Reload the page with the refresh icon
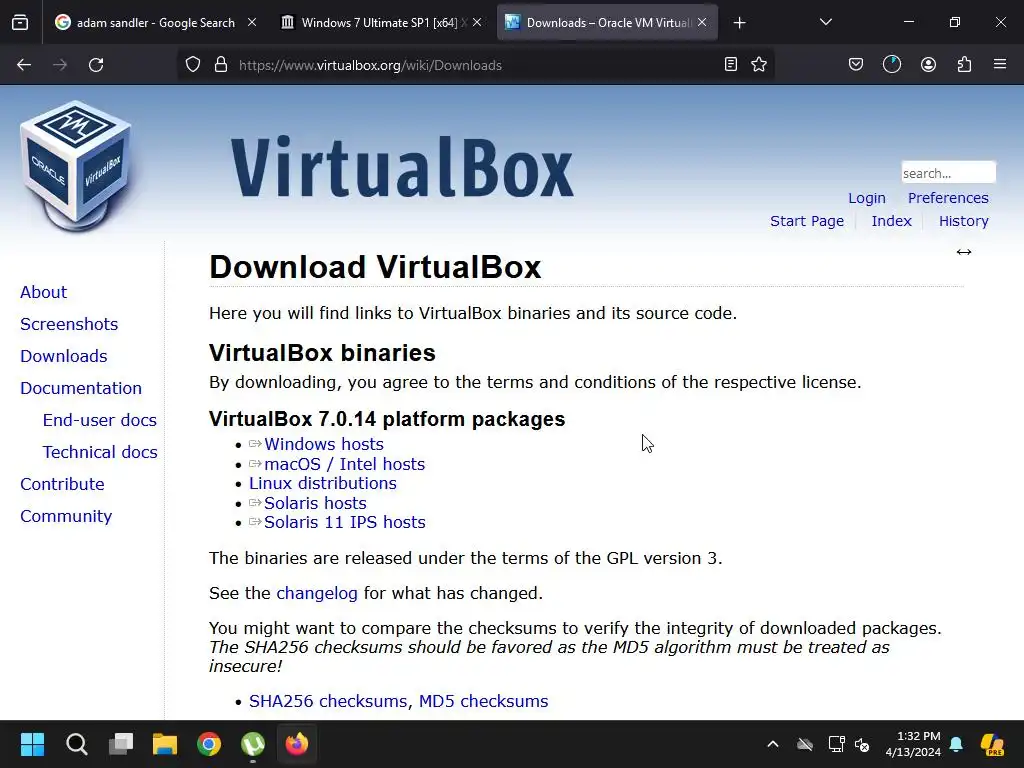Image resolution: width=1024 pixels, height=768 pixels. [96, 65]
